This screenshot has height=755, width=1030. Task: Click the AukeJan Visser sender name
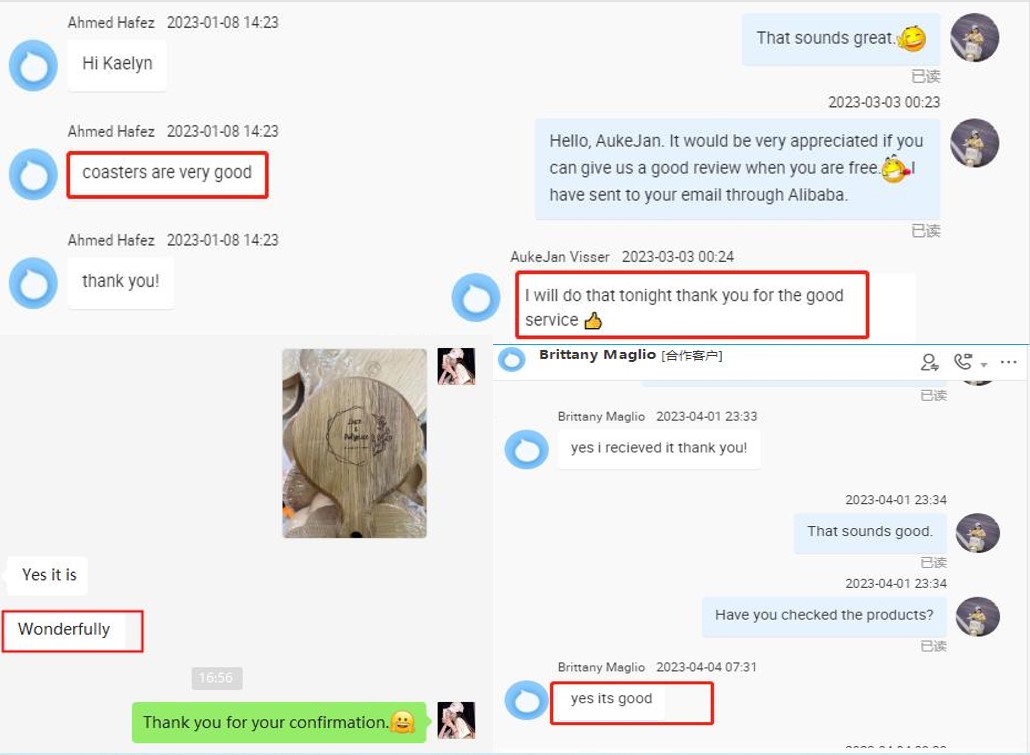(560, 257)
